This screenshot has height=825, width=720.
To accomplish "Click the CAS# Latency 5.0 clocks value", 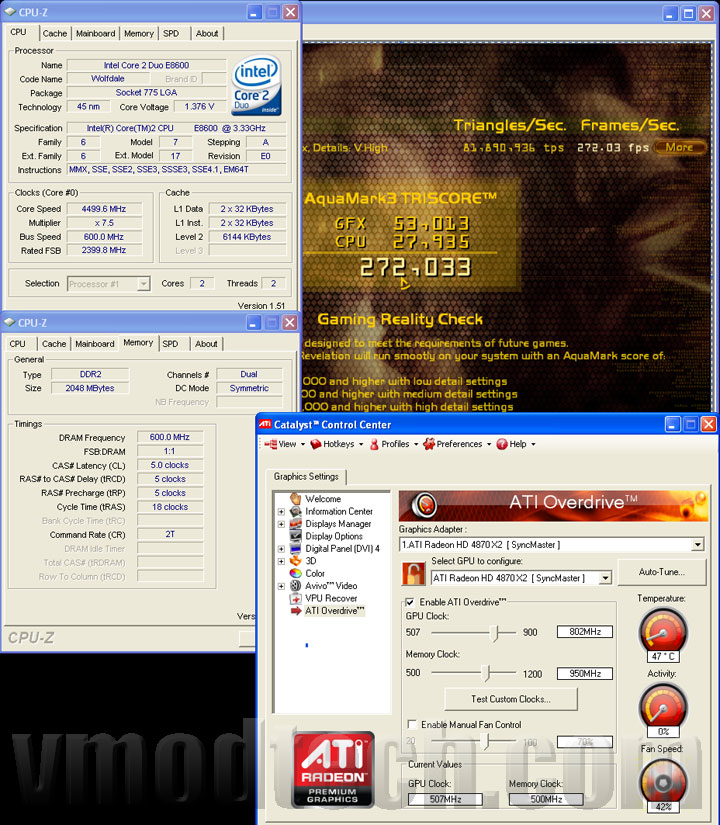I will point(169,465).
